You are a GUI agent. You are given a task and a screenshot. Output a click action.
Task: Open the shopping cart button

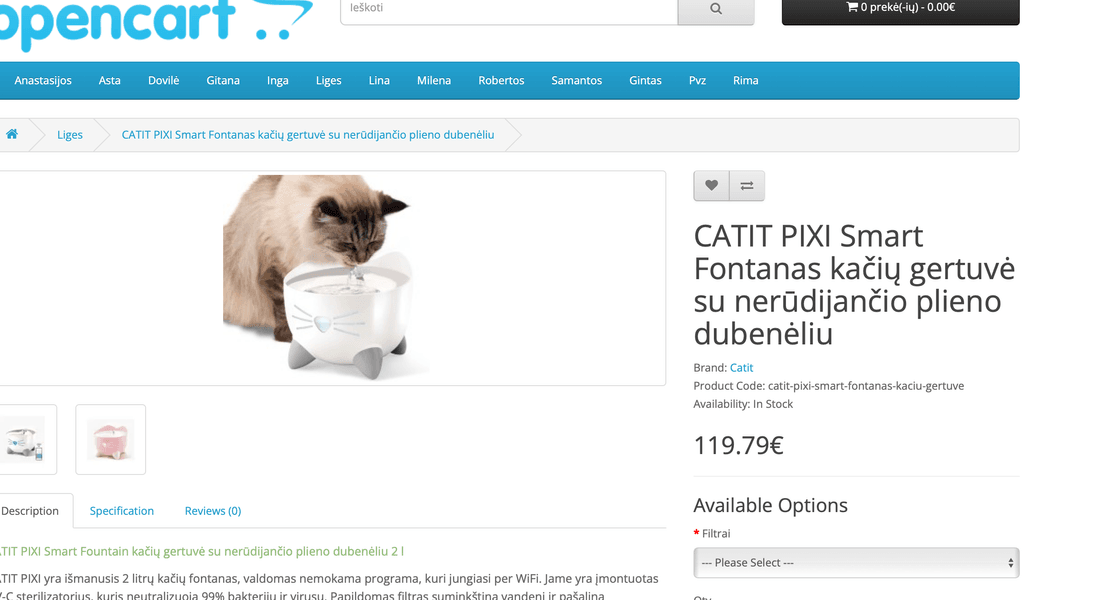[x=900, y=8]
